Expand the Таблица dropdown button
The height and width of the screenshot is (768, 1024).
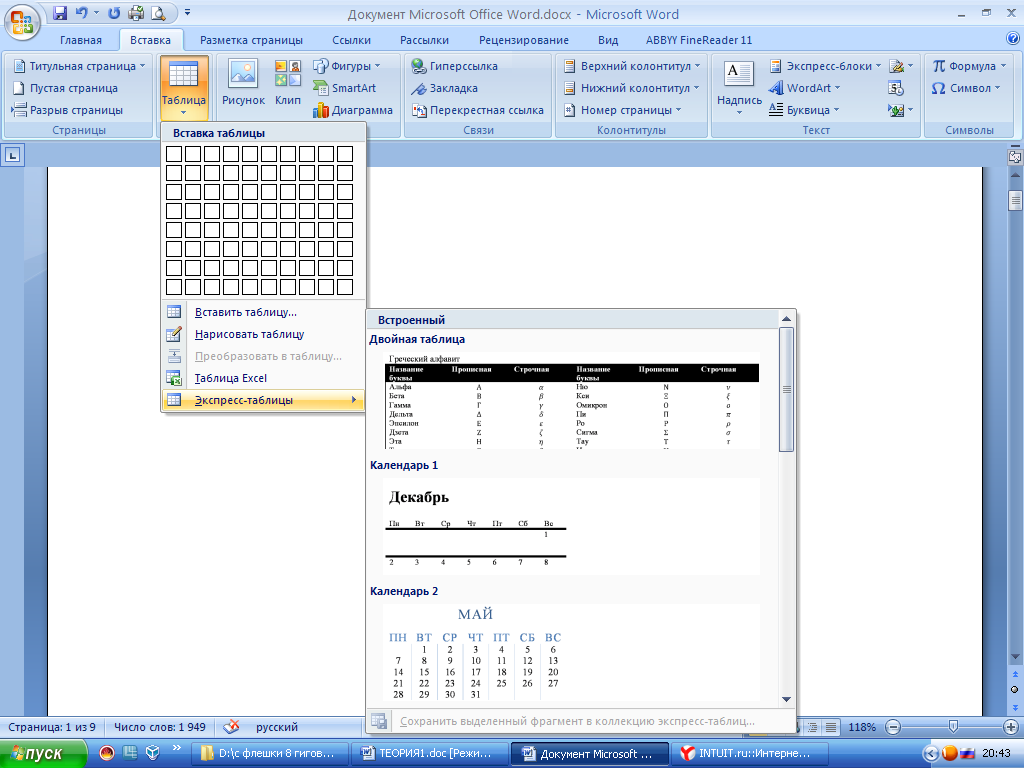coord(184,88)
